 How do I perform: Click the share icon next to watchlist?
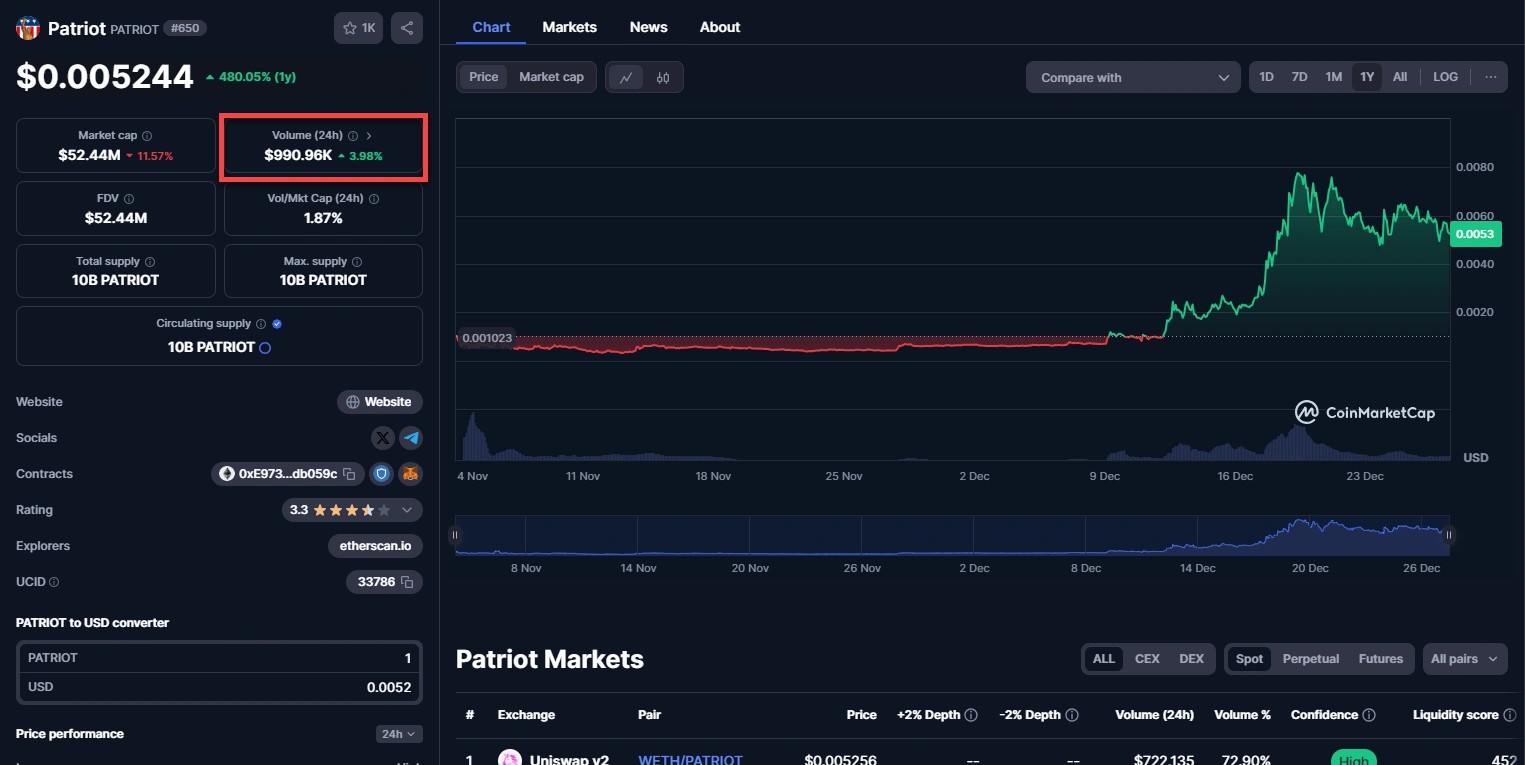tap(407, 28)
